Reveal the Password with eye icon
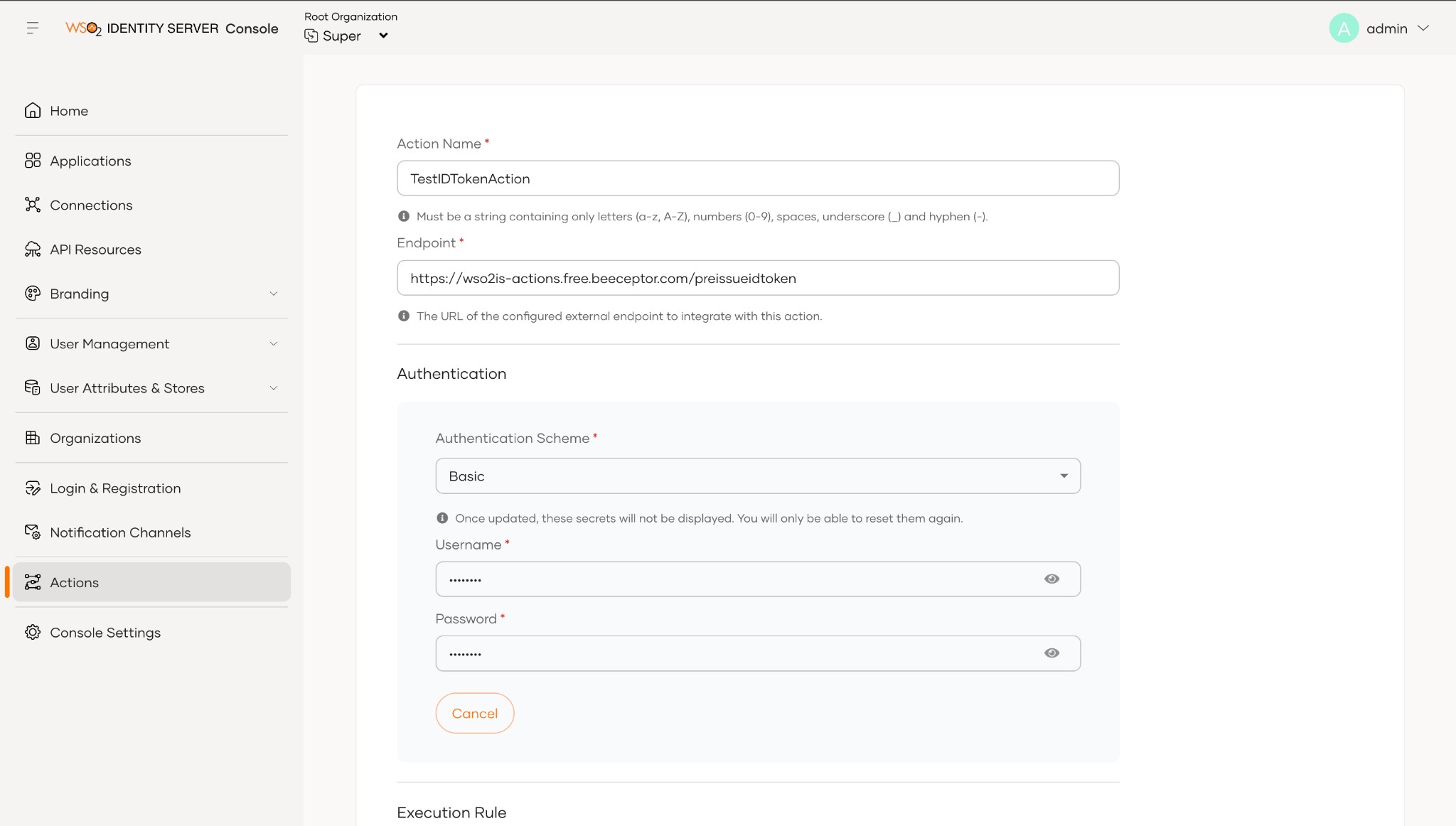This screenshot has width=1456, height=826. pos(1051,653)
